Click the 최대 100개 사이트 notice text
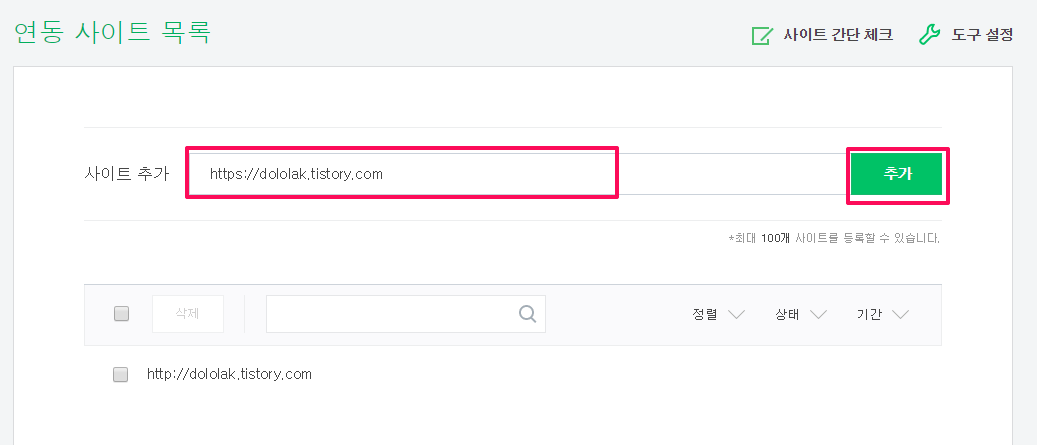This screenshot has width=1037, height=445. pyautogui.click(x=833, y=238)
